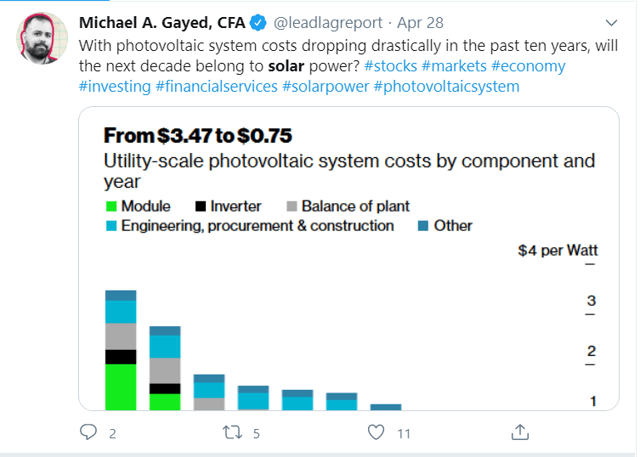This screenshot has width=640, height=457.
Task: Open the #markets hashtag link
Action: pos(454,66)
